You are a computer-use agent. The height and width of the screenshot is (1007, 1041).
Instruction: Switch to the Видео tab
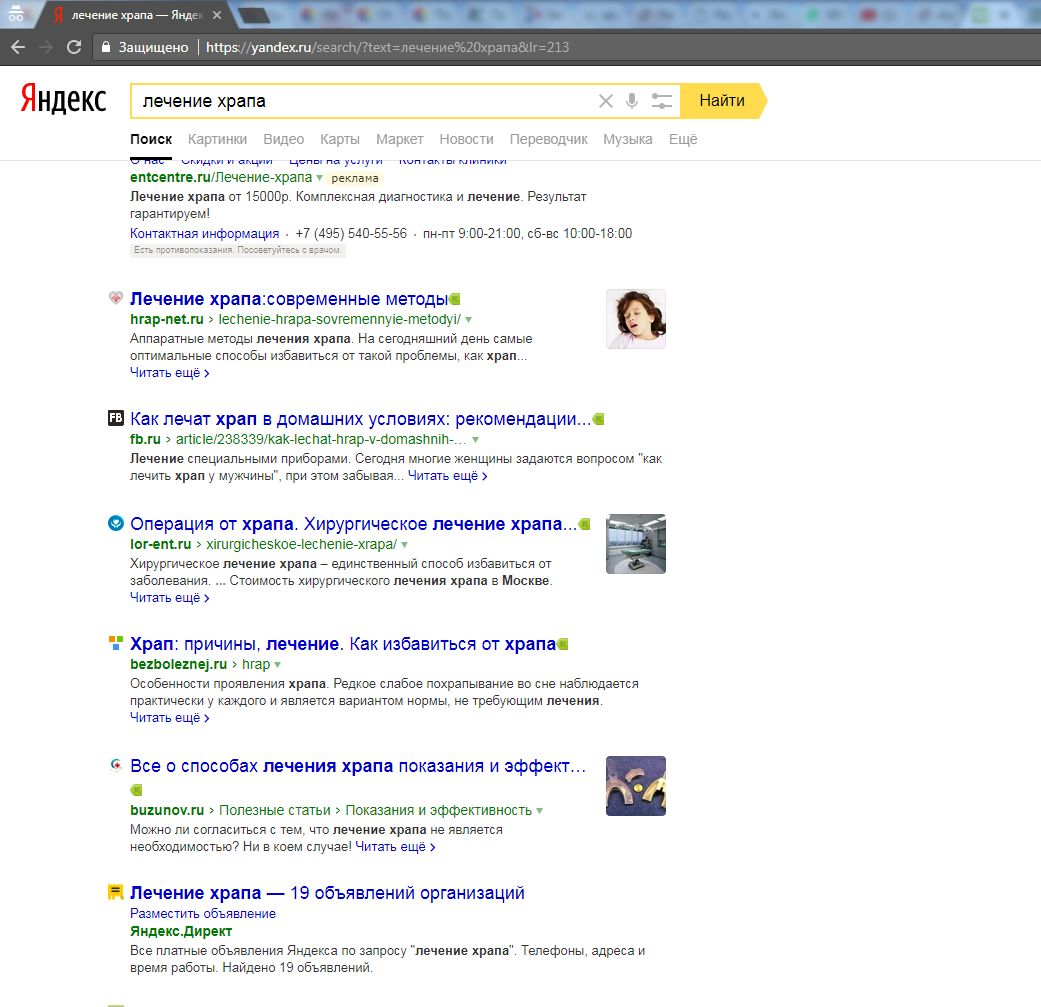click(283, 139)
